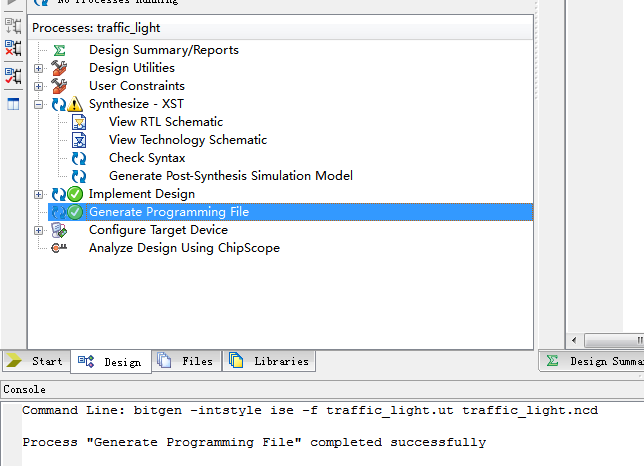Click the User Constraints toolbox icon
Screen dimensions: 644x466
coord(59,86)
